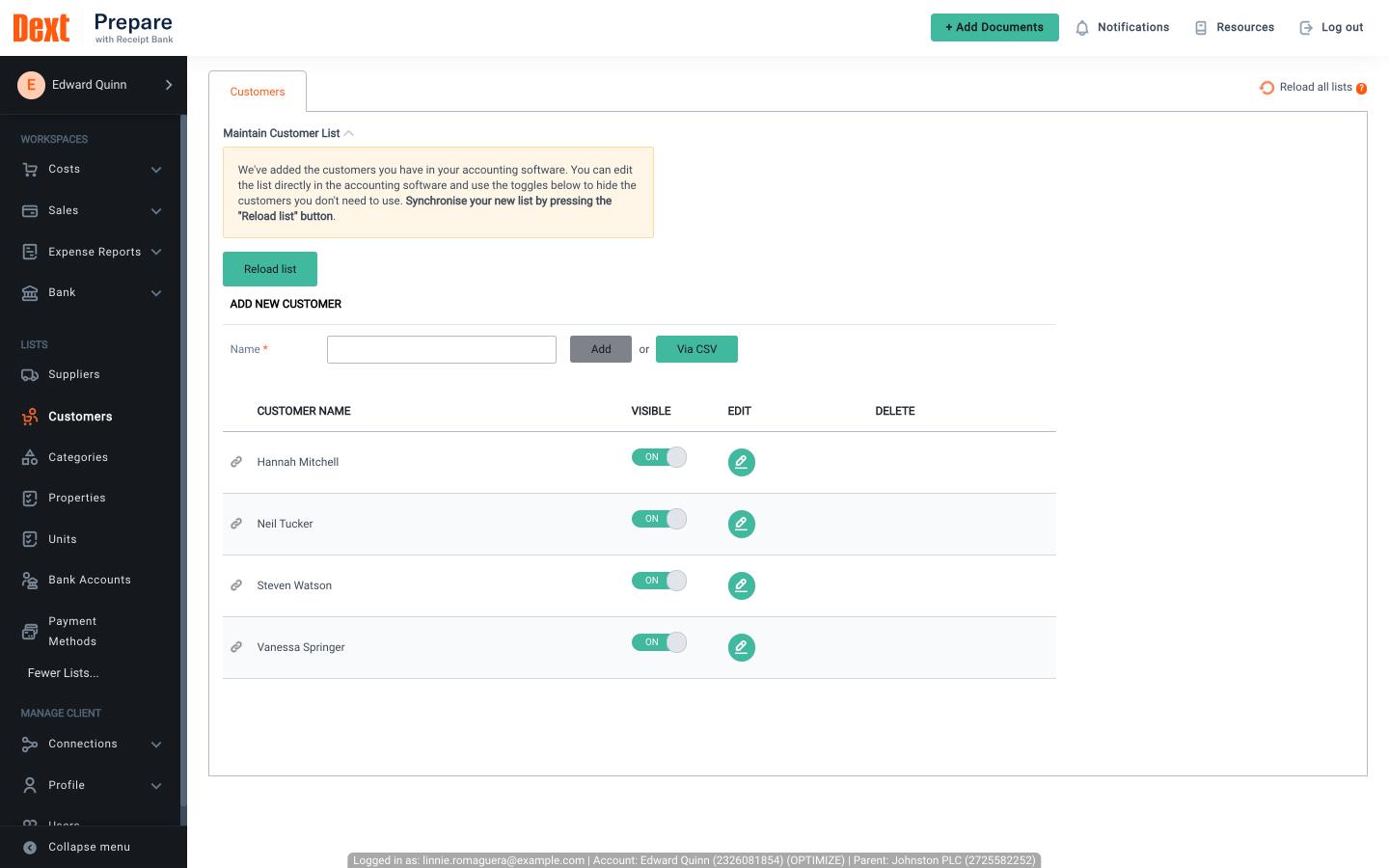Open the Bank Accounts list icon
The width and height of the screenshot is (1389, 868).
(30, 580)
